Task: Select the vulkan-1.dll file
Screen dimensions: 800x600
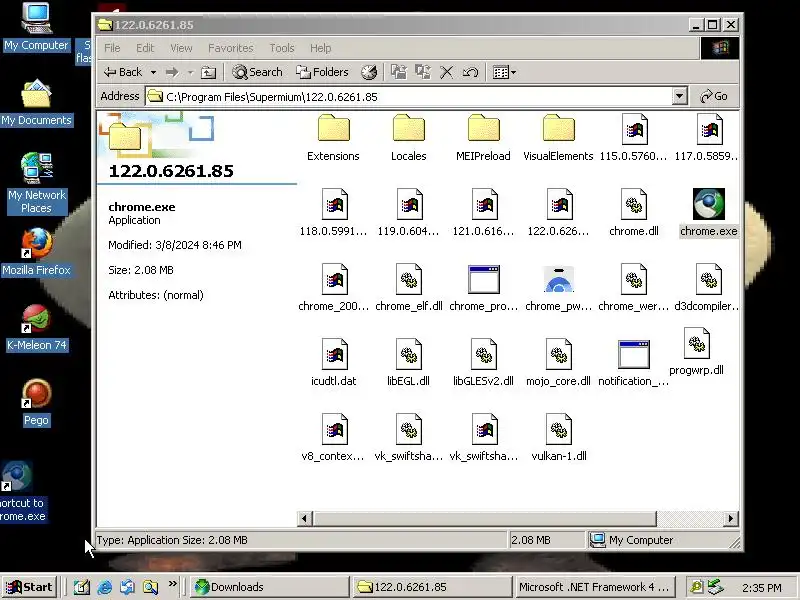Action: click(x=558, y=437)
